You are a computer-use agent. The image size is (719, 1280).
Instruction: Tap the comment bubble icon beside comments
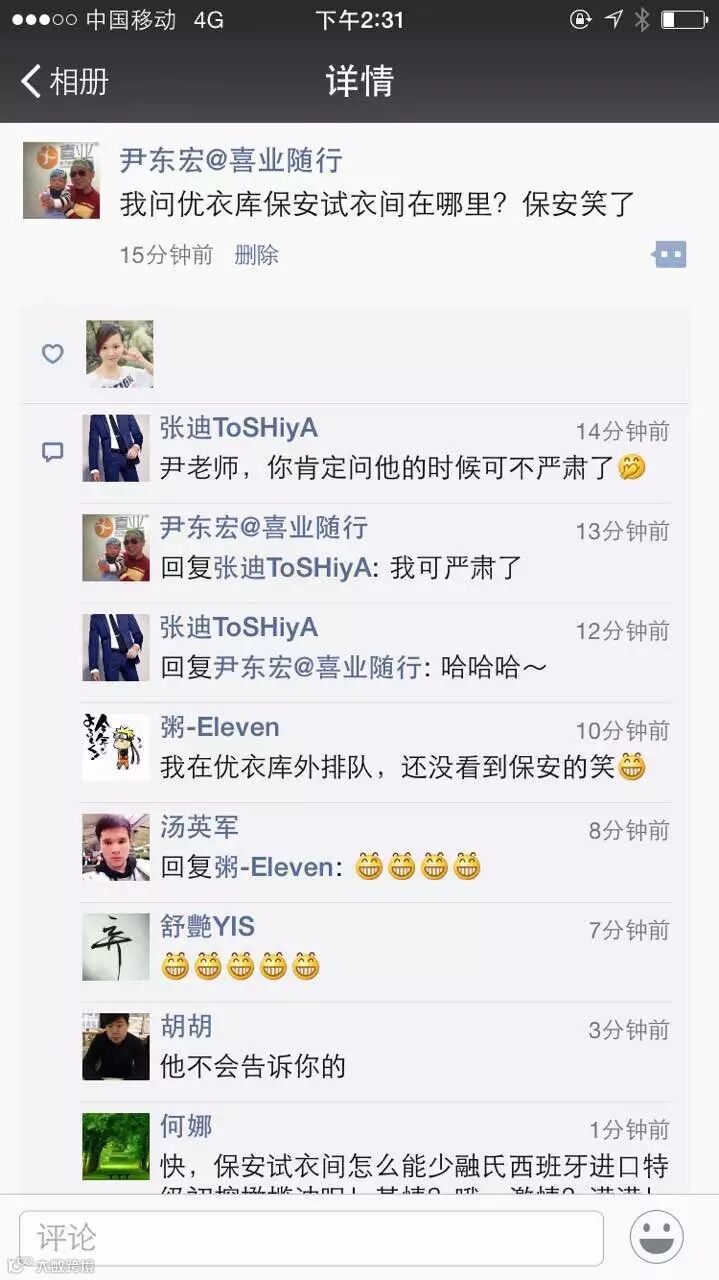click(x=53, y=452)
